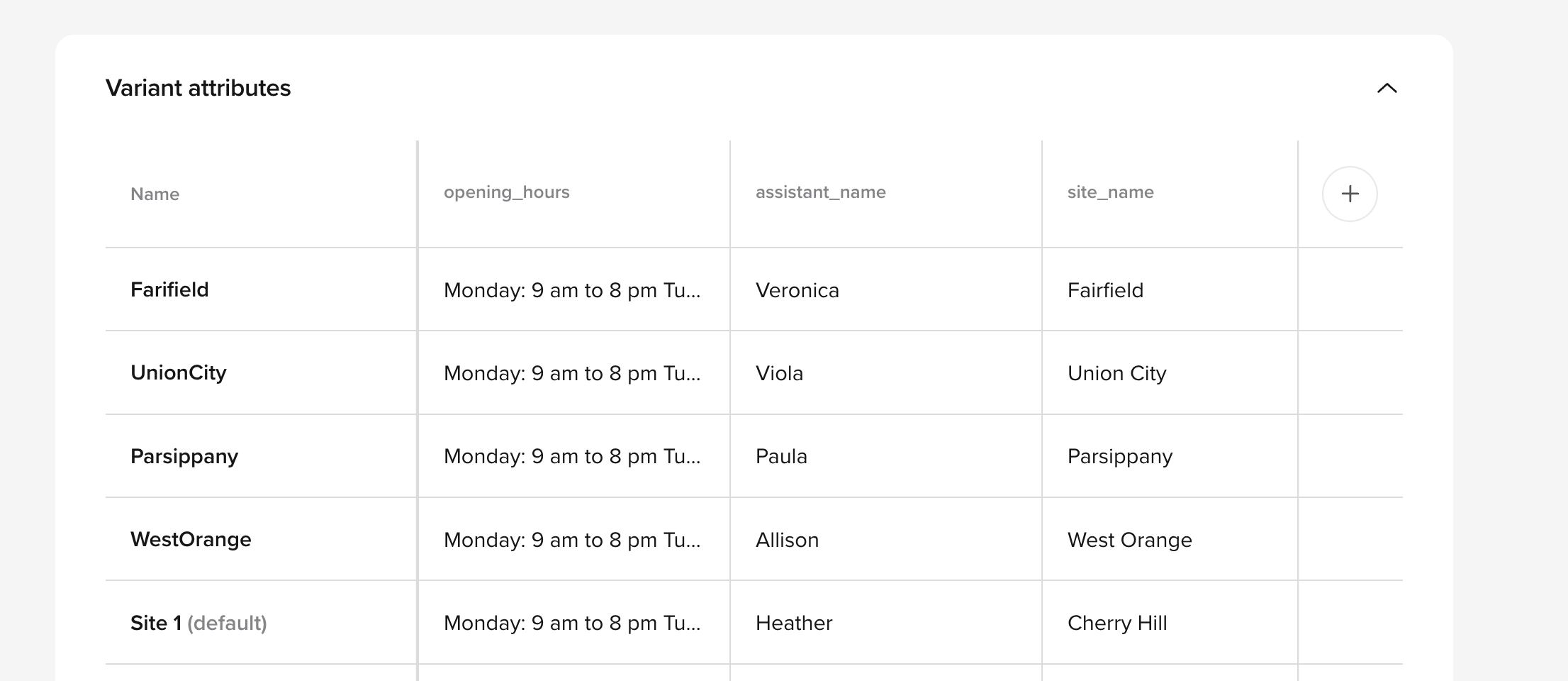1568x681 pixels.
Task: Edit the assistant name Paula cell
Action: point(781,456)
